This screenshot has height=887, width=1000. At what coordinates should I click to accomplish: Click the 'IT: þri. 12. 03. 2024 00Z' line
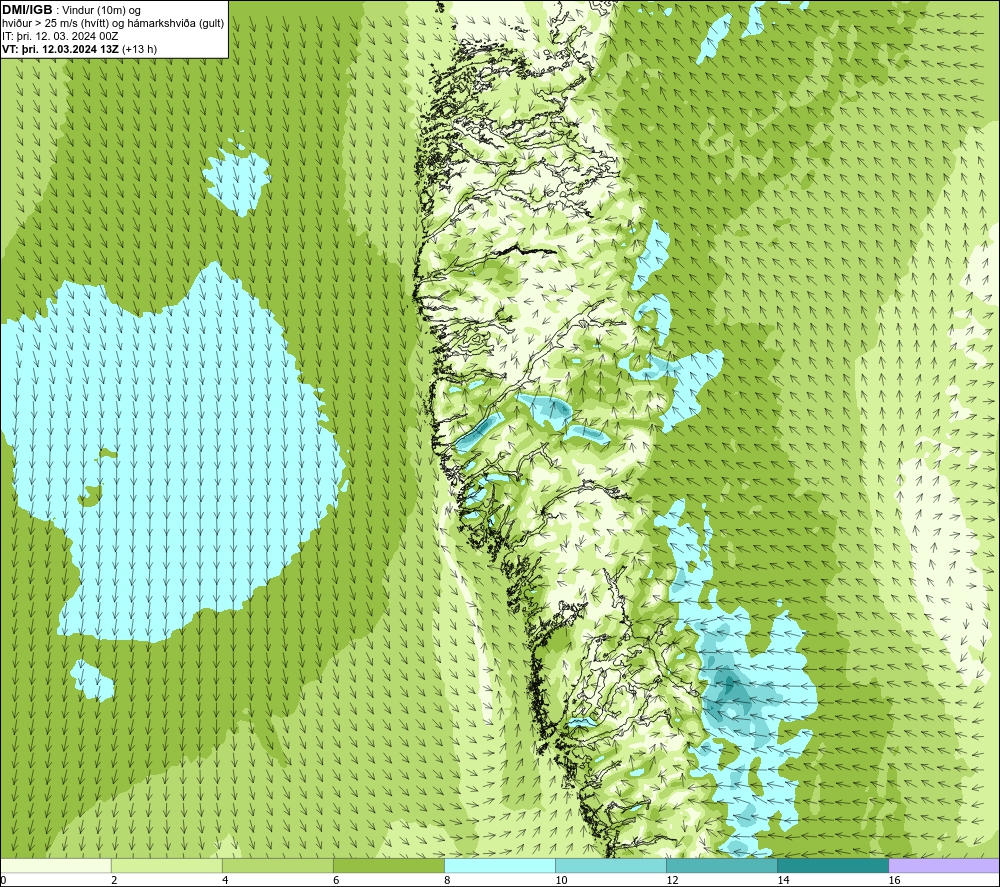60,36
